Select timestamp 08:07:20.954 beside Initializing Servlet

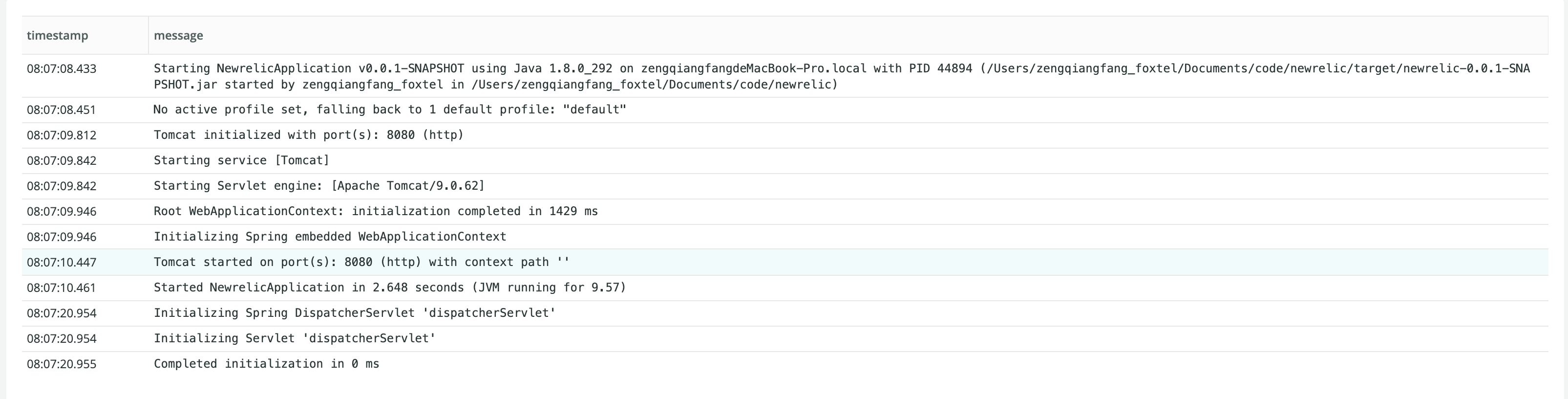[62, 339]
